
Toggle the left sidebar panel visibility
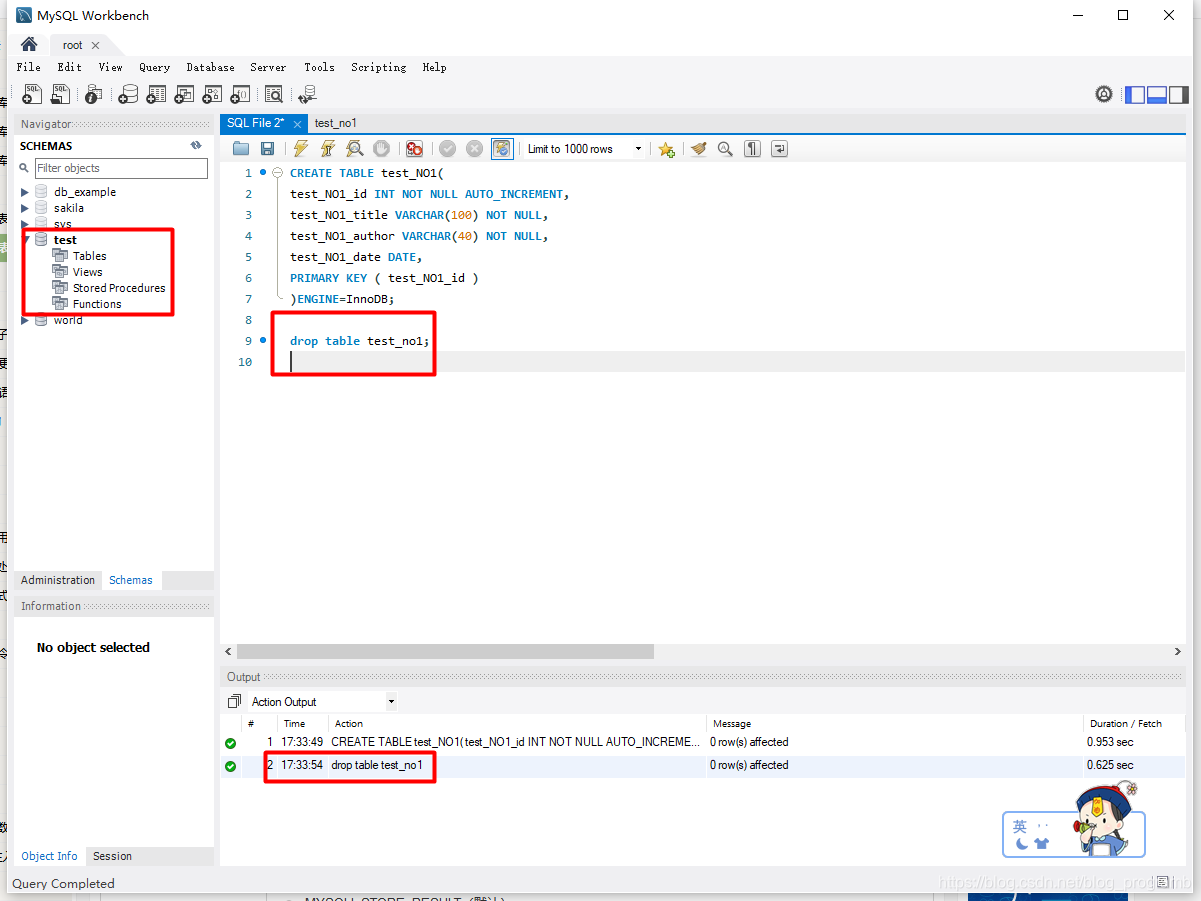(1135, 94)
